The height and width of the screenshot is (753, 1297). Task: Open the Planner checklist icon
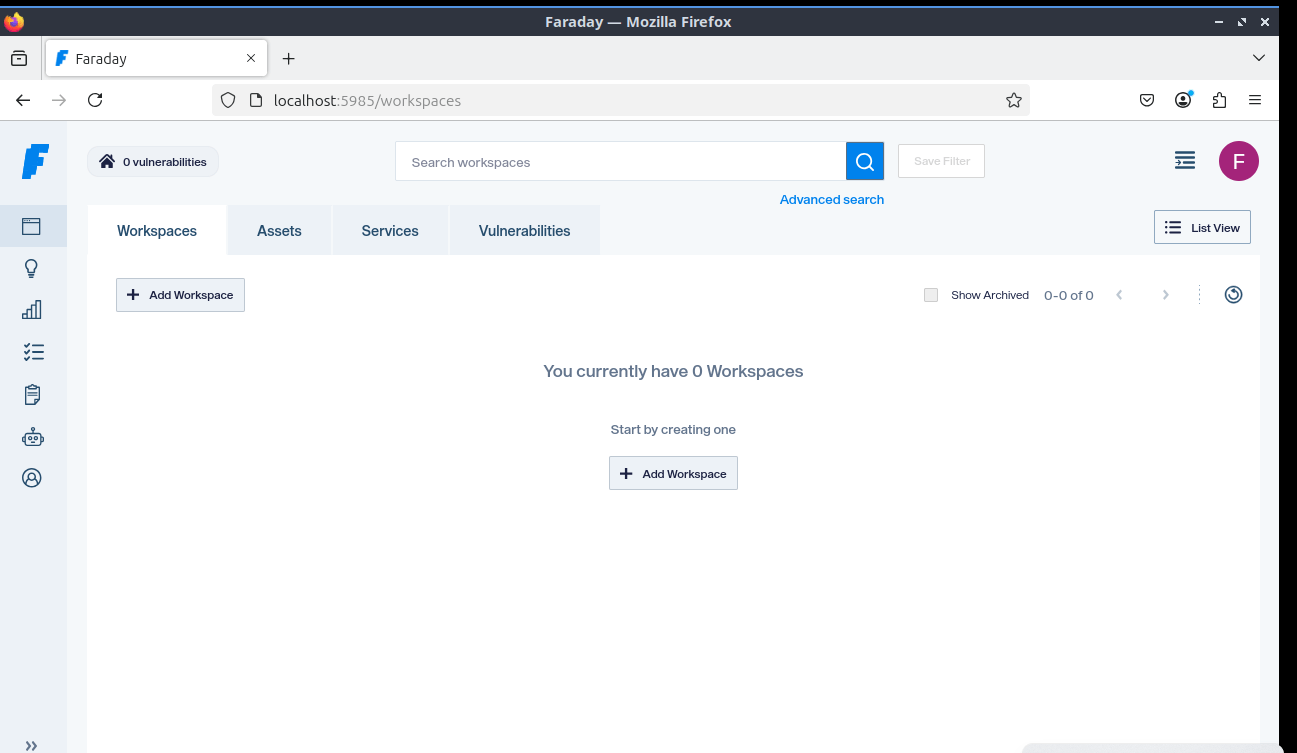pos(32,352)
